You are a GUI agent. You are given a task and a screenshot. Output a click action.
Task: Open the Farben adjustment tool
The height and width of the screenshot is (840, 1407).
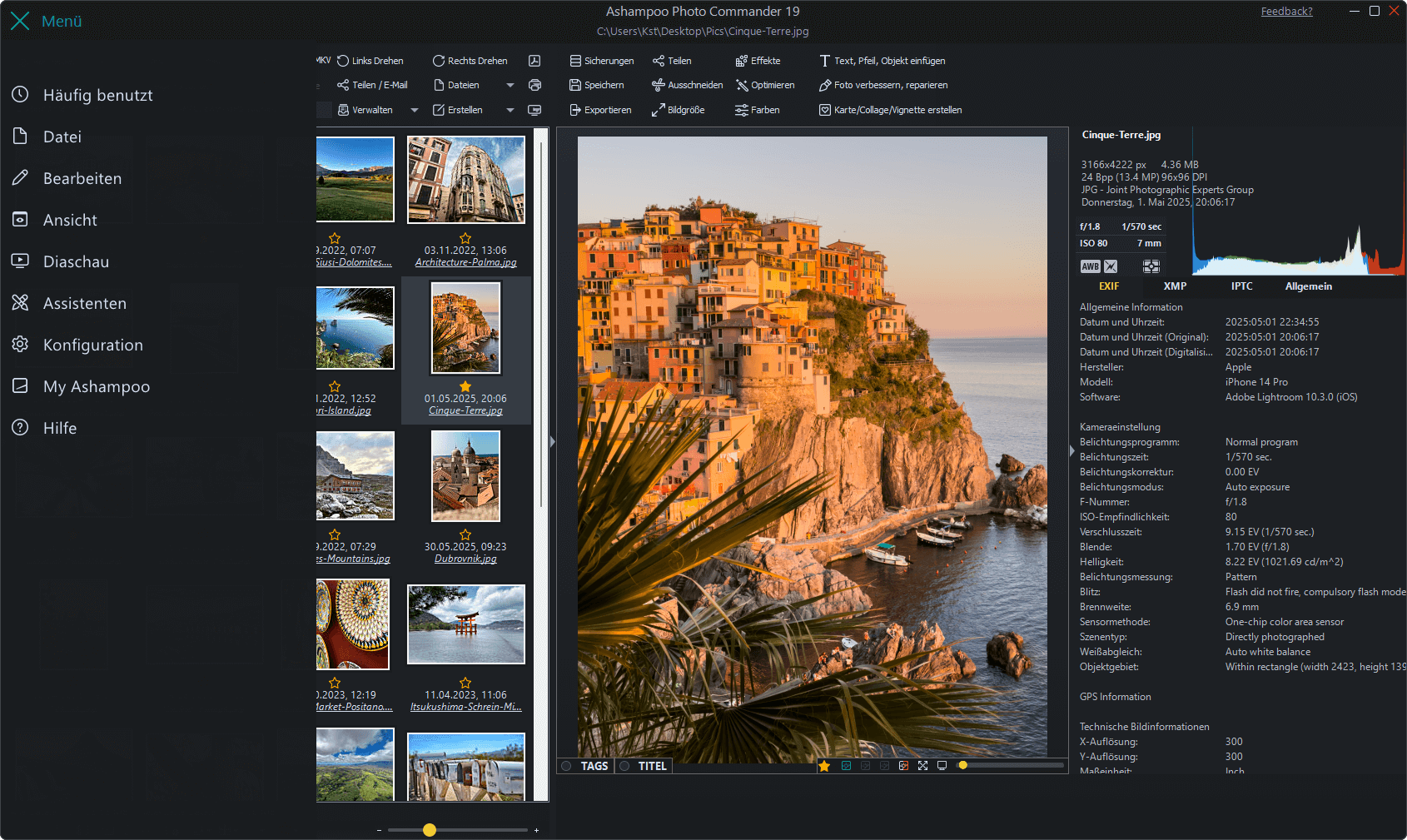[757, 109]
